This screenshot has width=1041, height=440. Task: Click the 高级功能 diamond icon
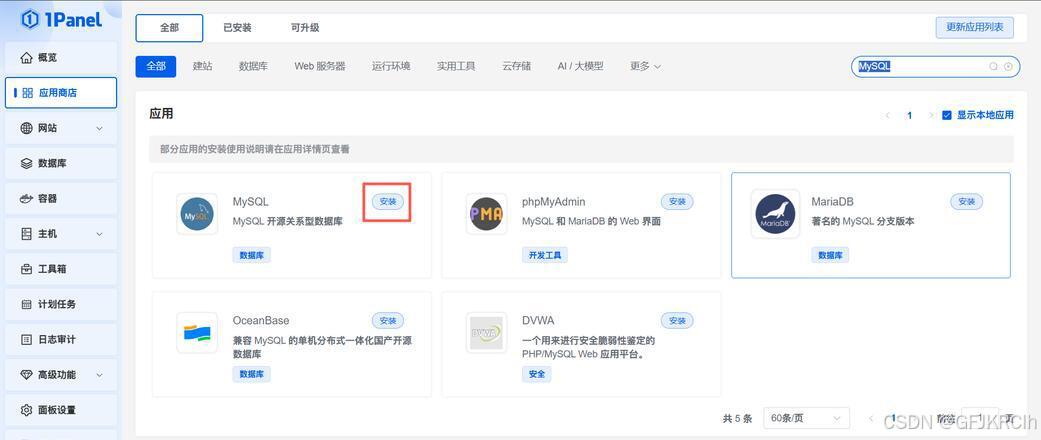pyautogui.click(x=27, y=374)
